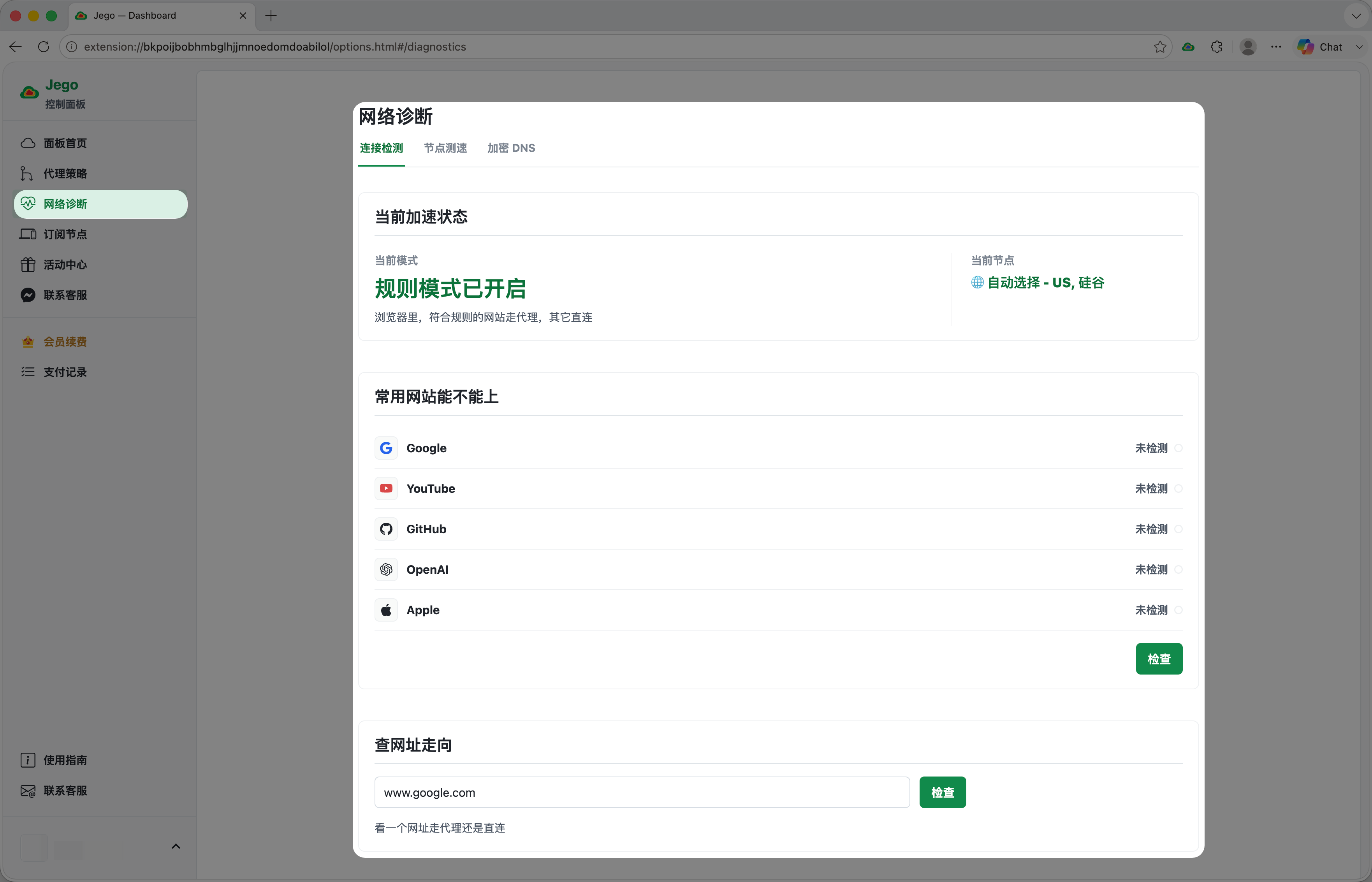Select the 代理策略 branch icon

click(x=27, y=174)
